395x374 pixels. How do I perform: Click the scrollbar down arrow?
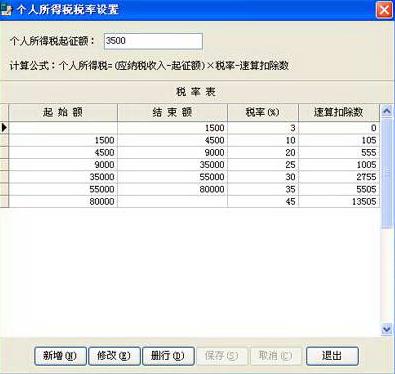387,330
